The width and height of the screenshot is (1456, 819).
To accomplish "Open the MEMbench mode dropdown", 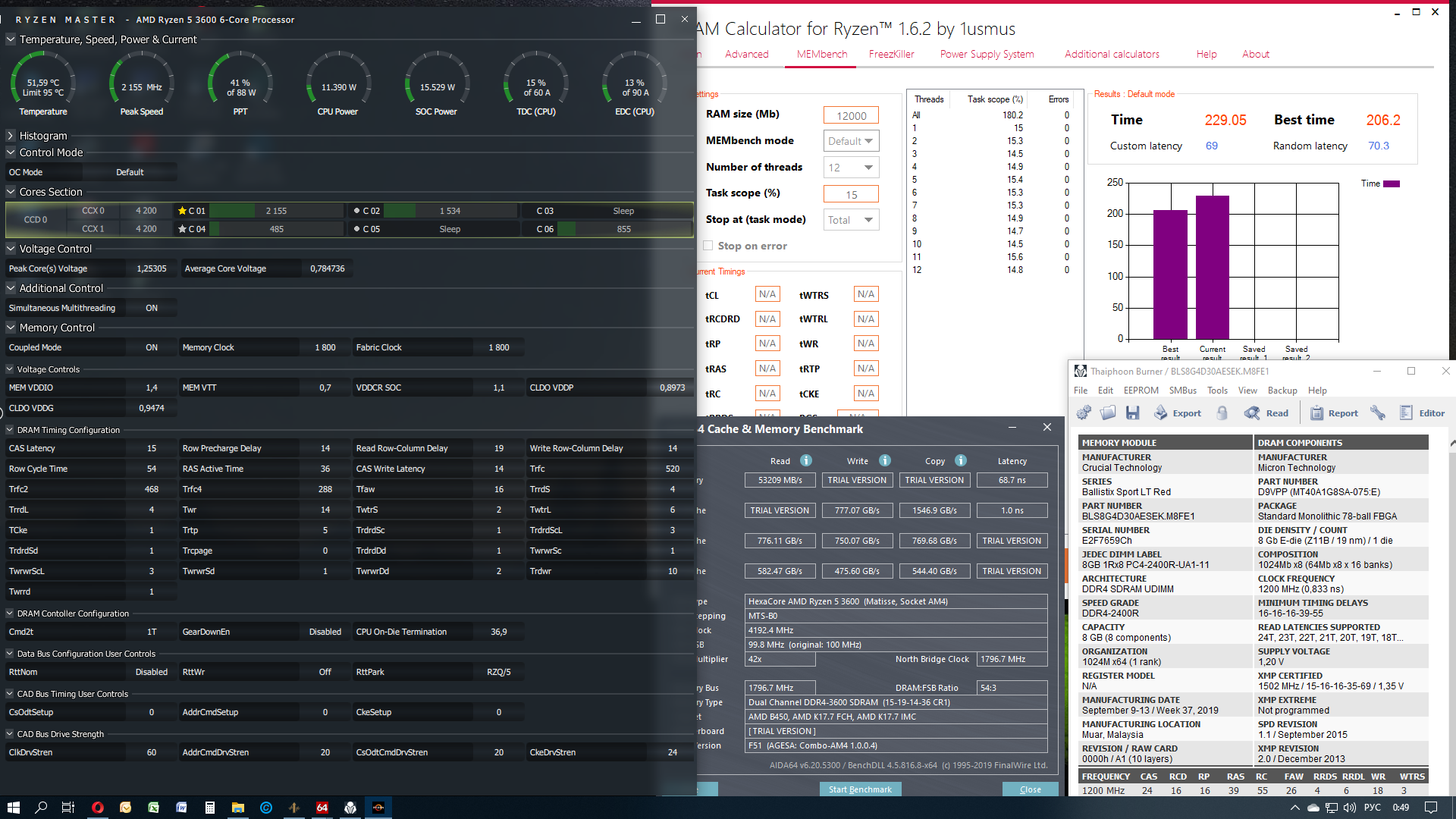I will pos(851,141).
